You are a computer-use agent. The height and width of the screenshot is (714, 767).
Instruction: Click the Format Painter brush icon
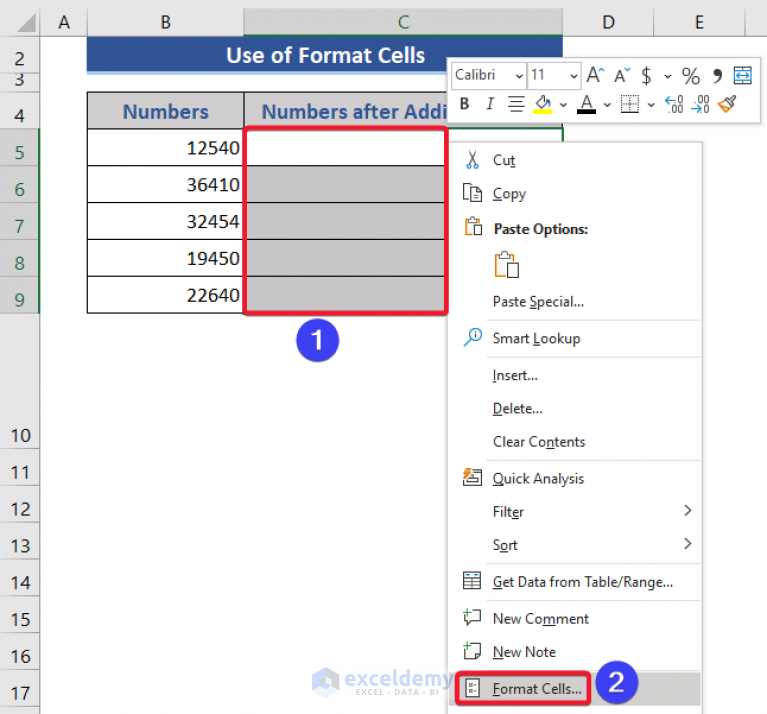coord(727,104)
